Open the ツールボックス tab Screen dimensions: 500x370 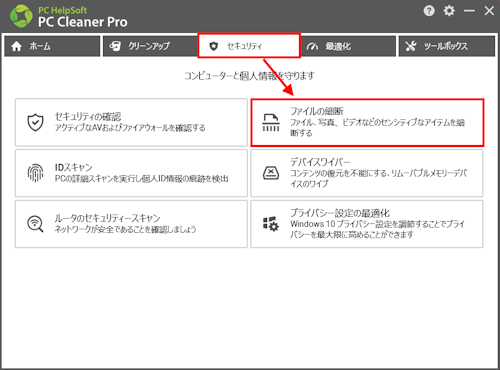pos(447,46)
